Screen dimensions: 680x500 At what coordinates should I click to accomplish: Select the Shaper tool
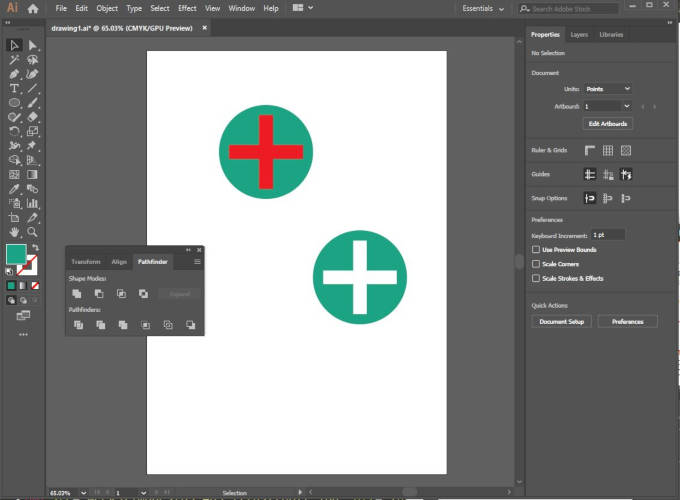pos(14,117)
